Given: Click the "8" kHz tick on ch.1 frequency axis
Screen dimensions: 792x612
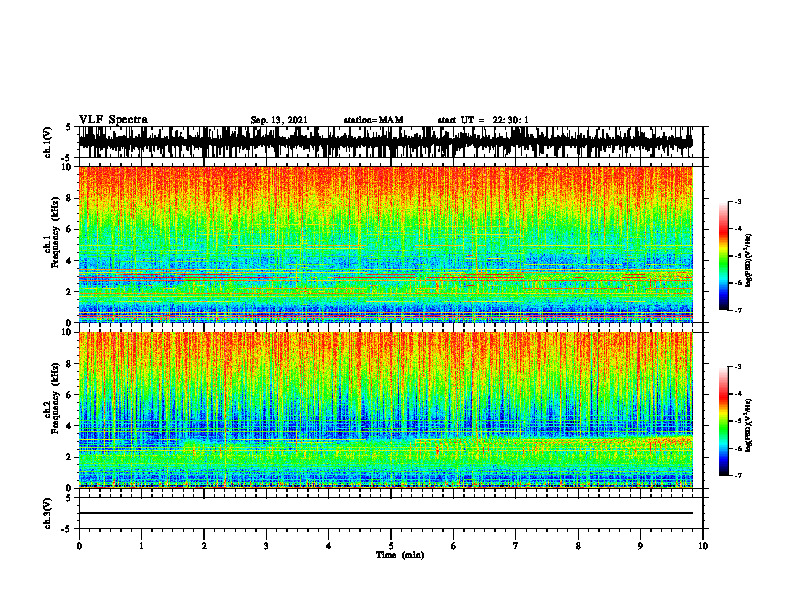Looking at the screenshot, I should click(69, 198).
